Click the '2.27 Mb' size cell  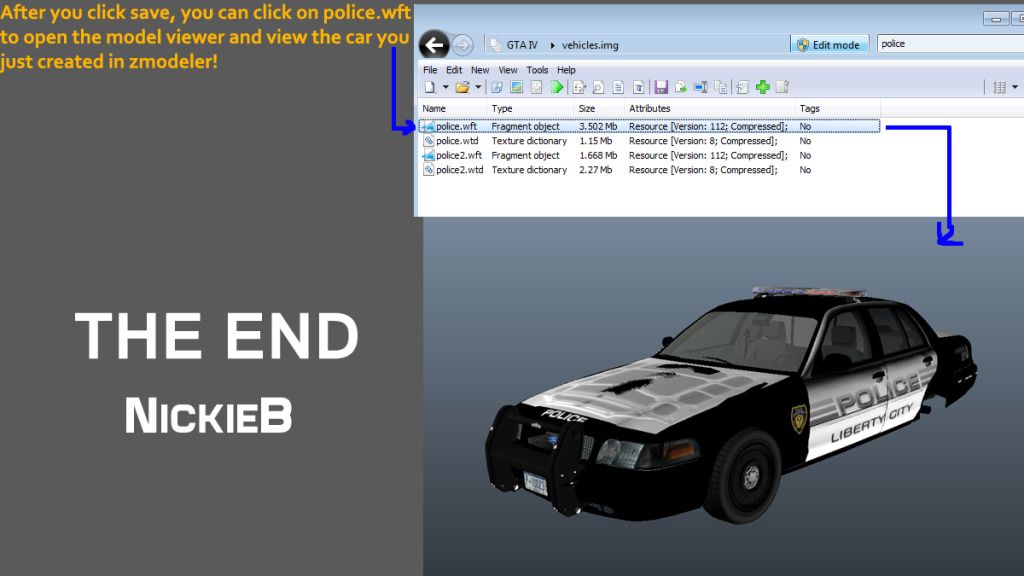(596, 170)
